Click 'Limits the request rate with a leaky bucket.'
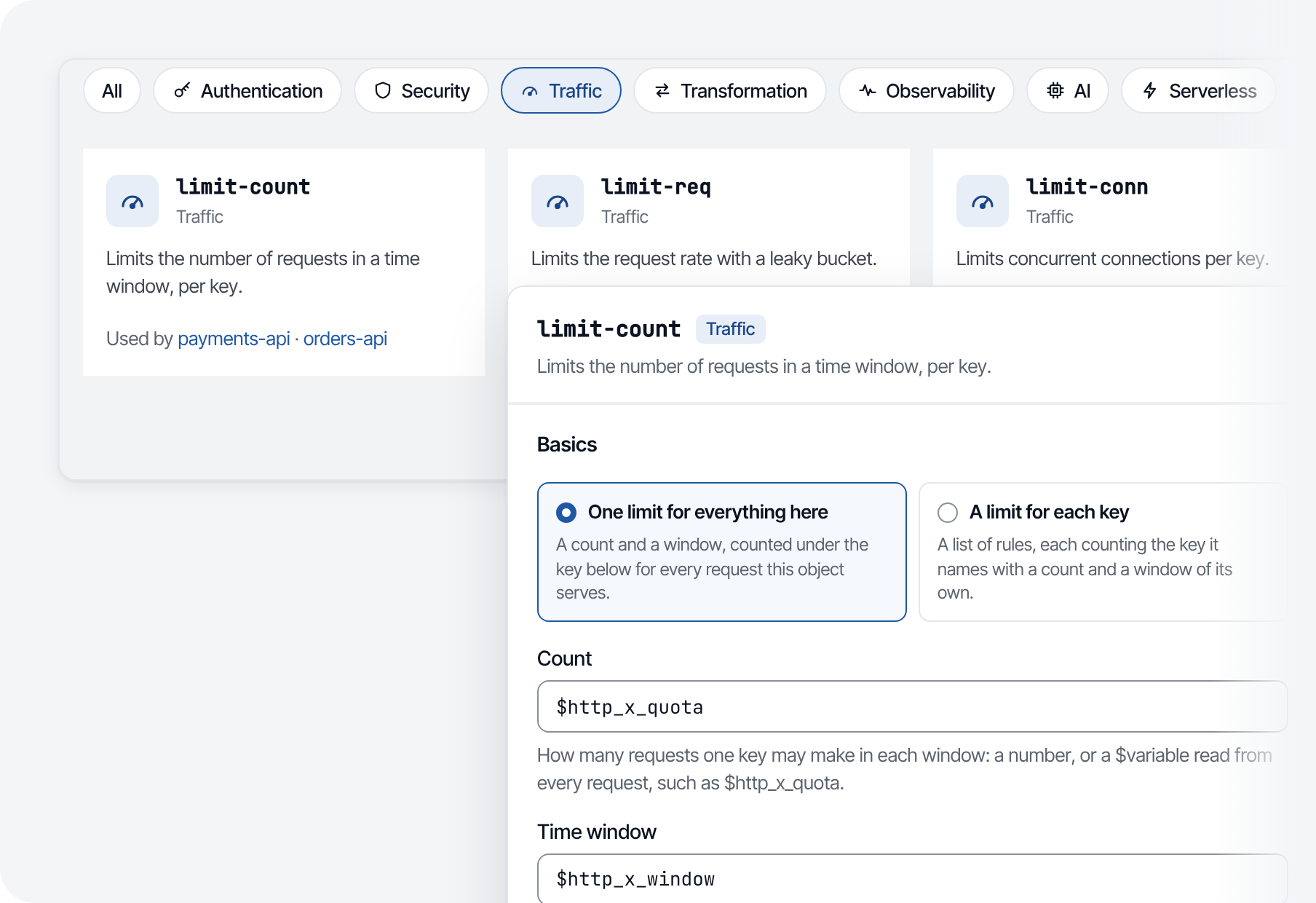The height and width of the screenshot is (903, 1316). pyautogui.click(x=704, y=259)
